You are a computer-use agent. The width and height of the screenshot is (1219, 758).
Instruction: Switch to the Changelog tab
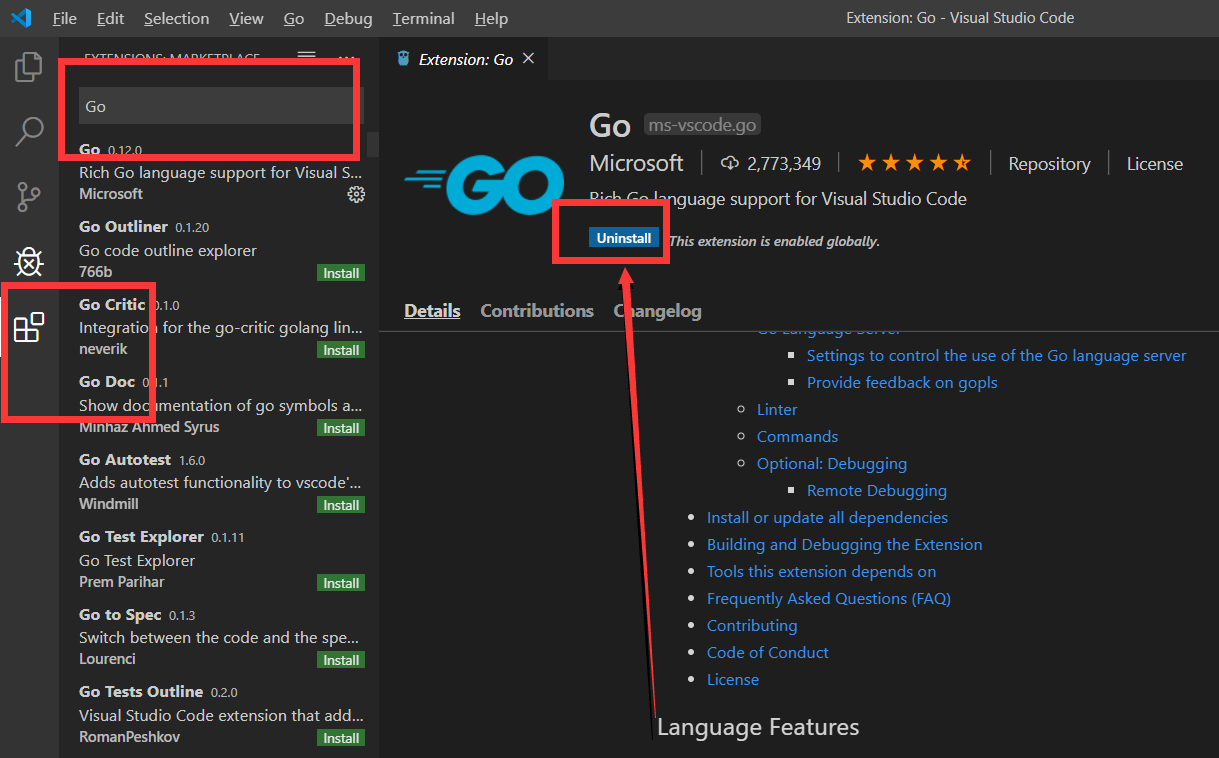[x=658, y=311]
